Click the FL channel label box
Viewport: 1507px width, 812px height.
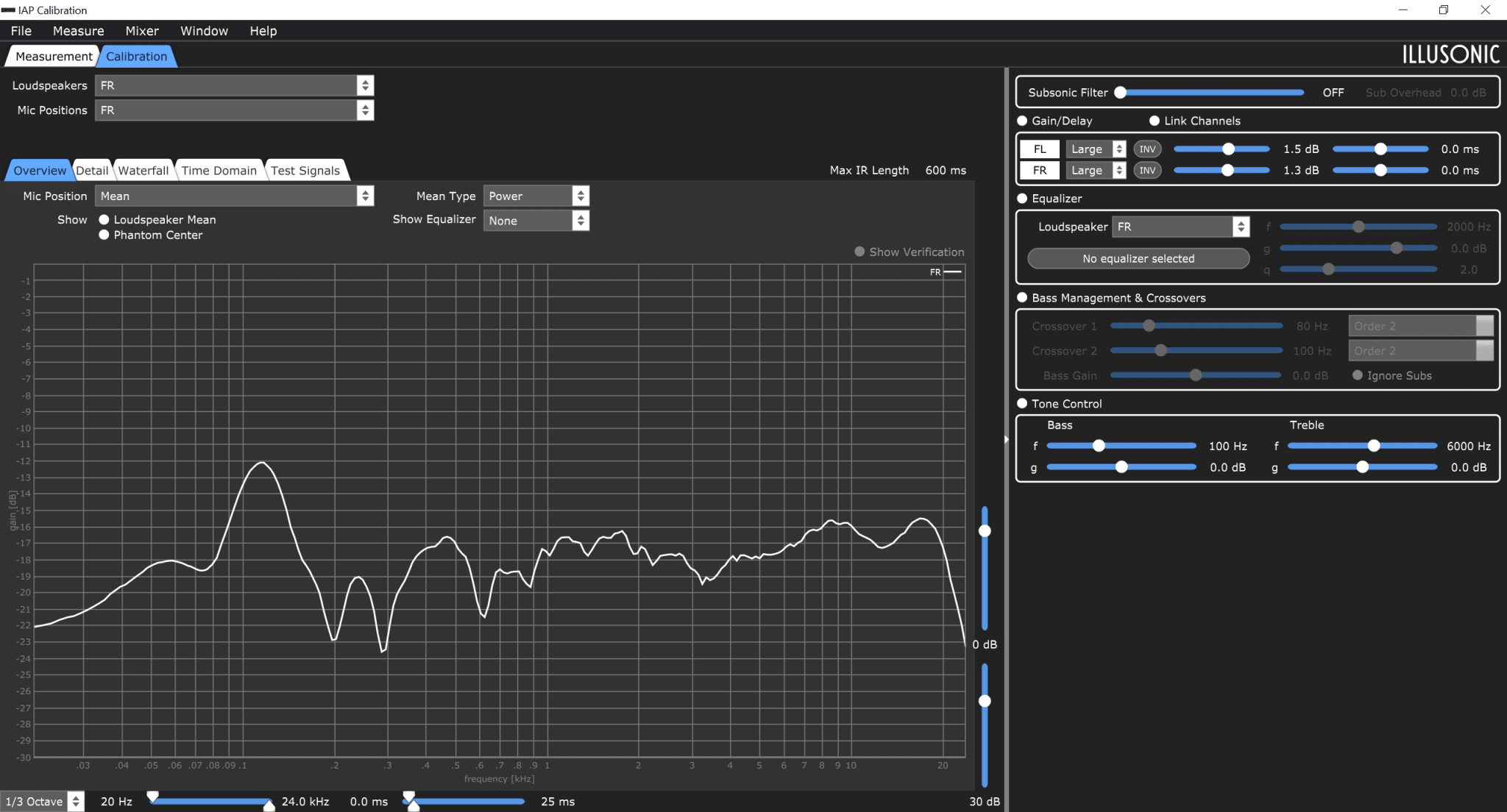point(1040,149)
